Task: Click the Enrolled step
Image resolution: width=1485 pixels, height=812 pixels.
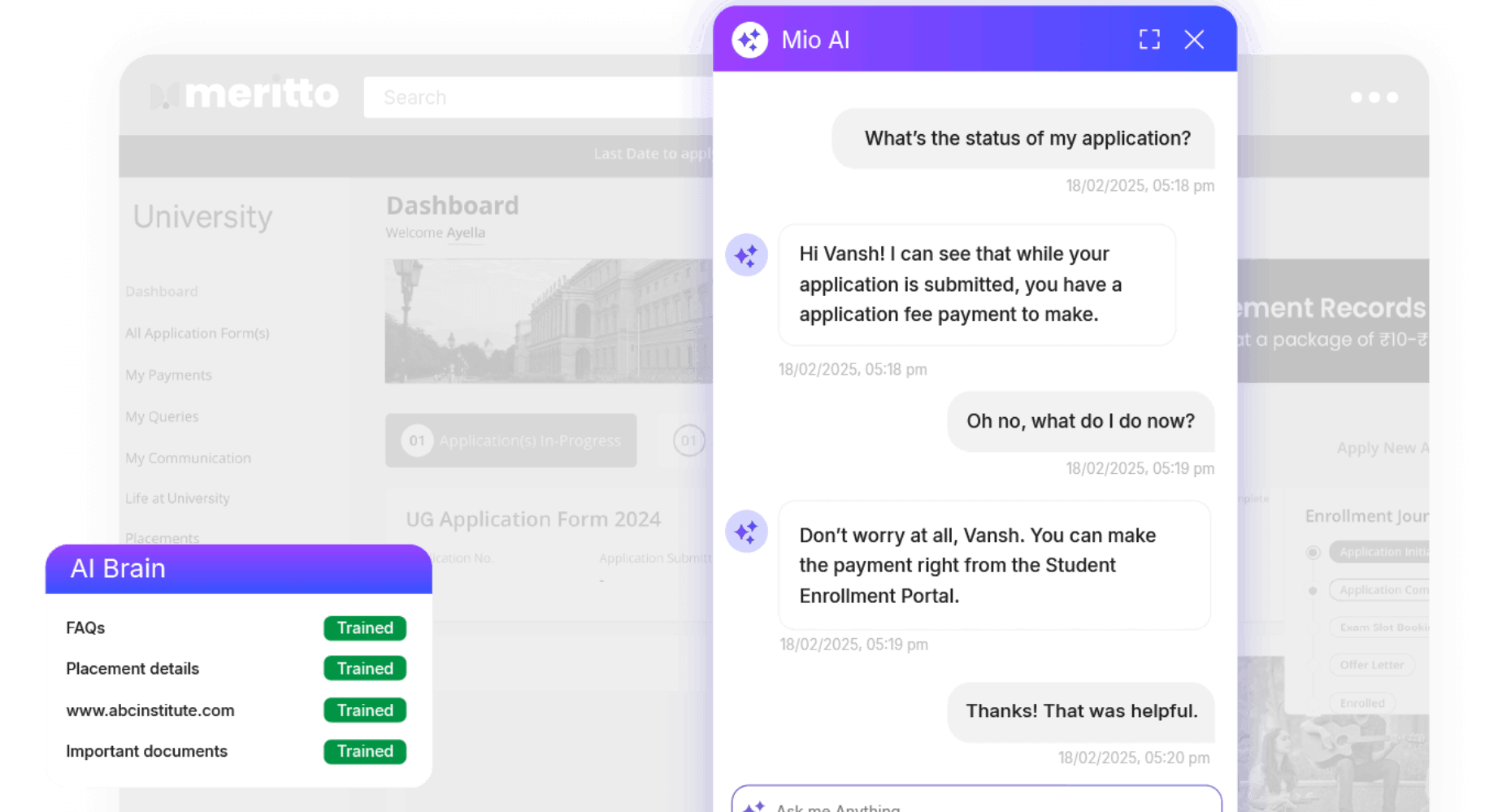Action: 1362,703
